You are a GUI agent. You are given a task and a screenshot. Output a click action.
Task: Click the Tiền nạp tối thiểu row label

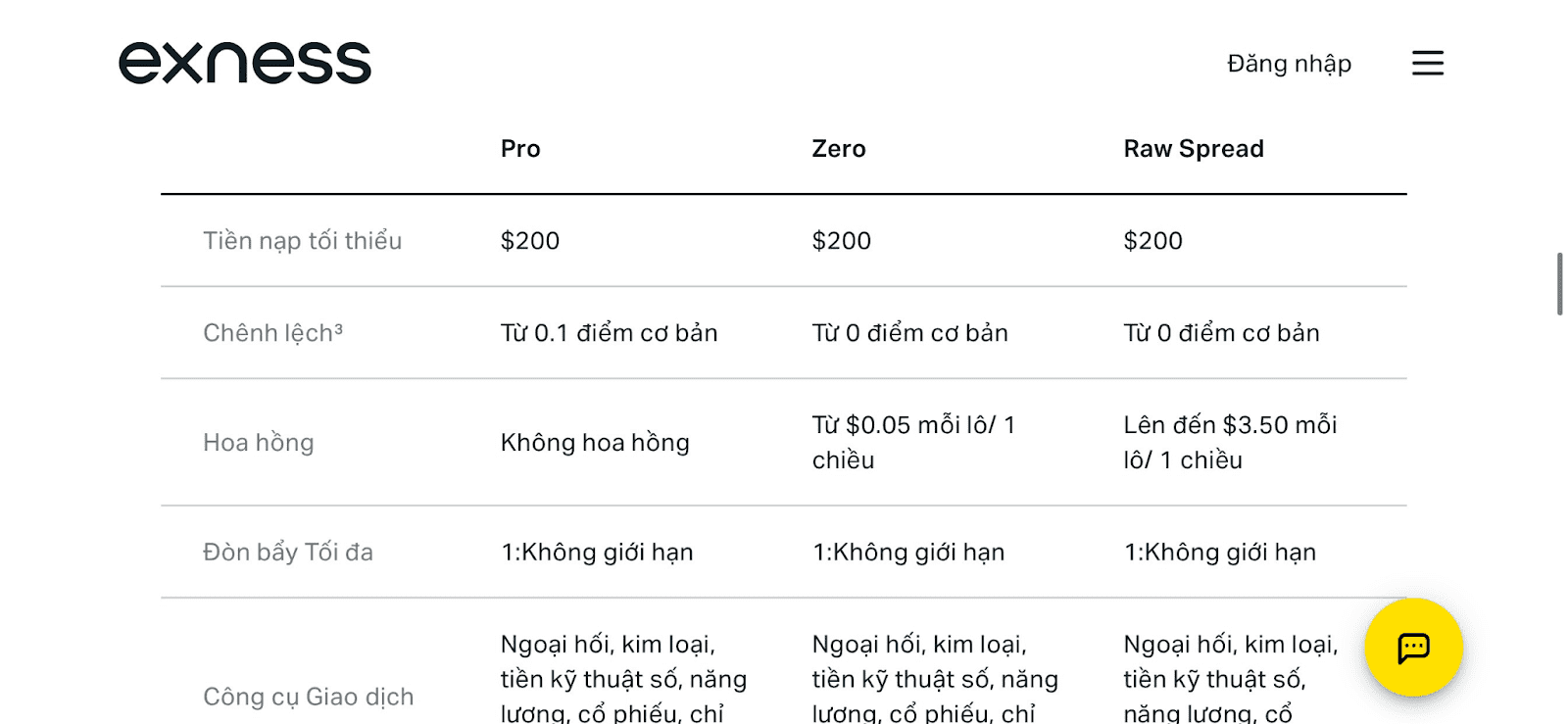(302, 240)
